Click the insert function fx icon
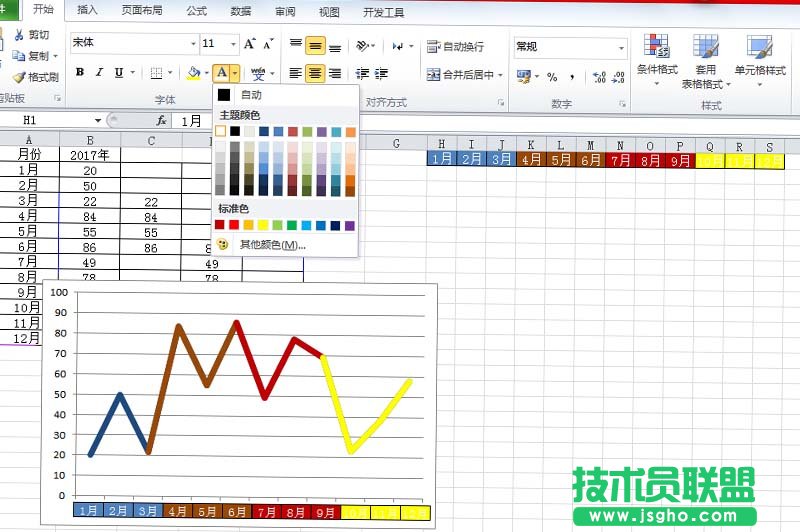This screenshot has width=800, height=532. pos(160,120)
